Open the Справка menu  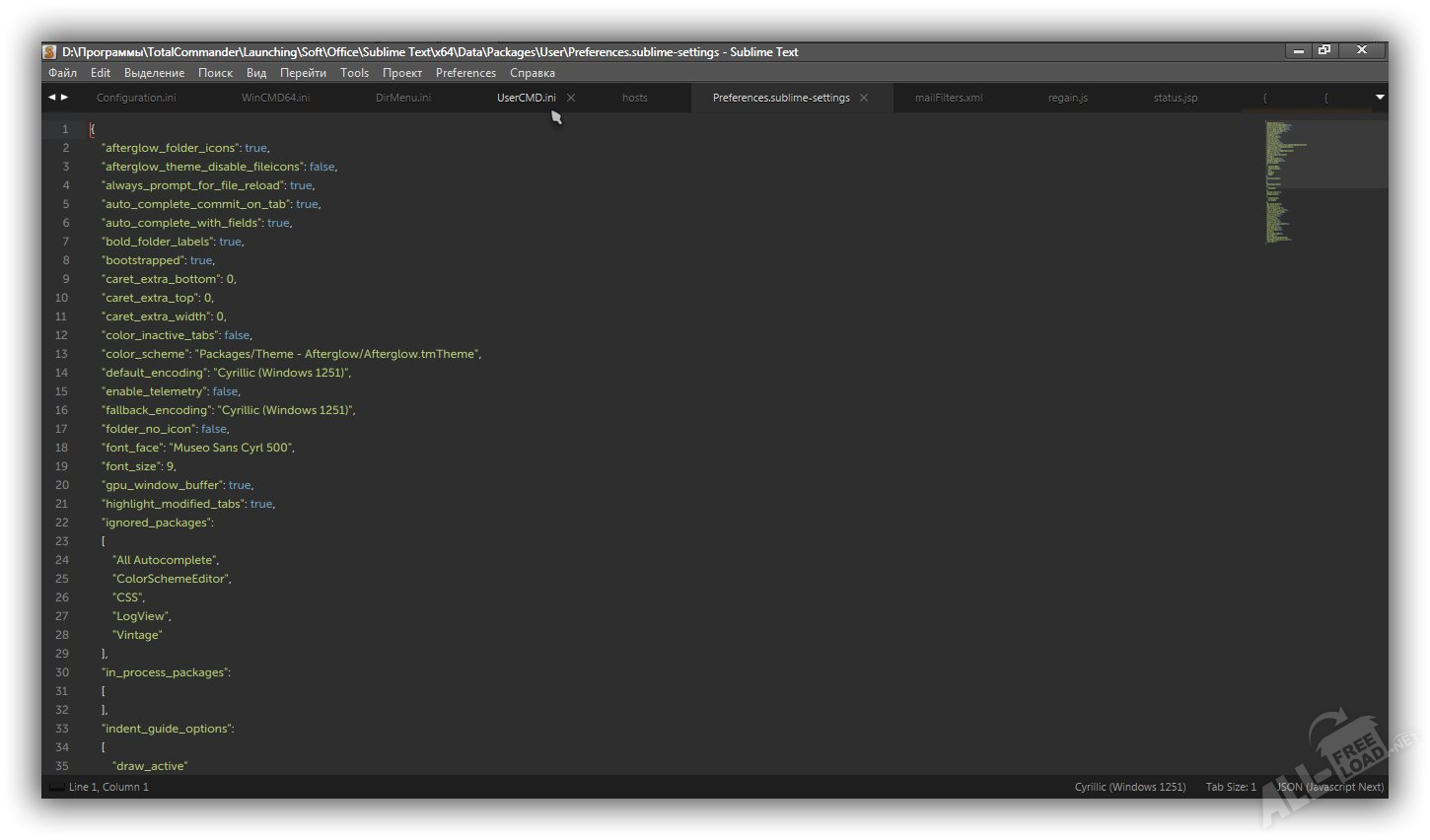532,73
